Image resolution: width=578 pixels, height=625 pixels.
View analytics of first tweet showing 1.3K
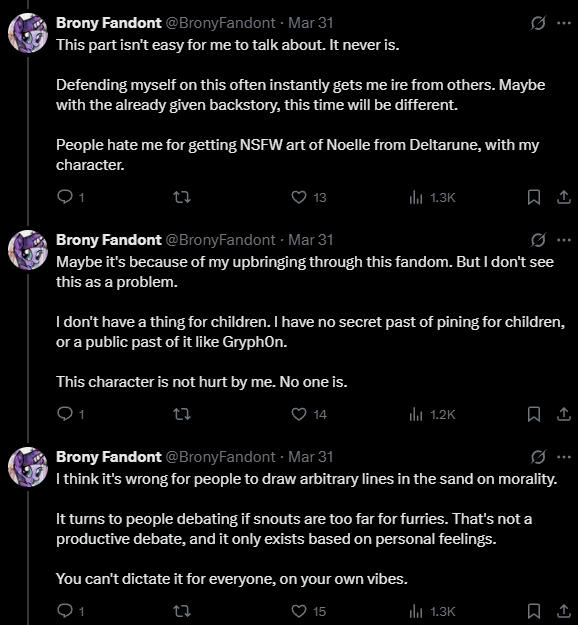(x=432, y=197)
